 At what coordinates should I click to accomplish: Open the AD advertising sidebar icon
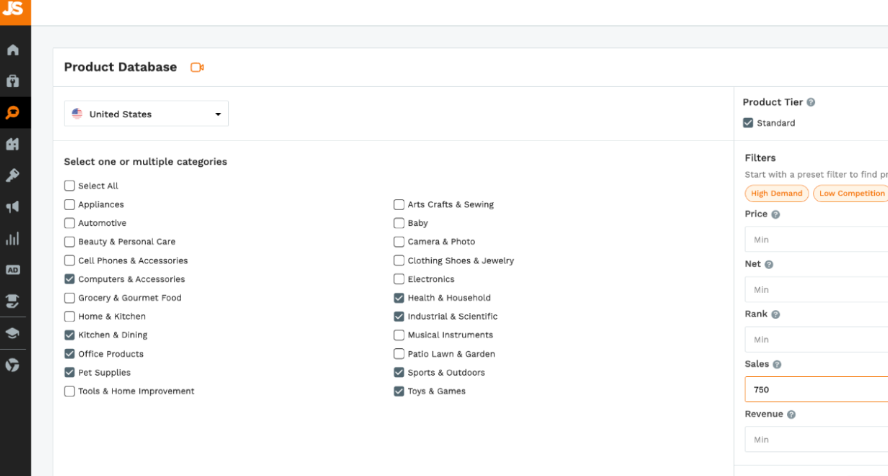[12, 270]
